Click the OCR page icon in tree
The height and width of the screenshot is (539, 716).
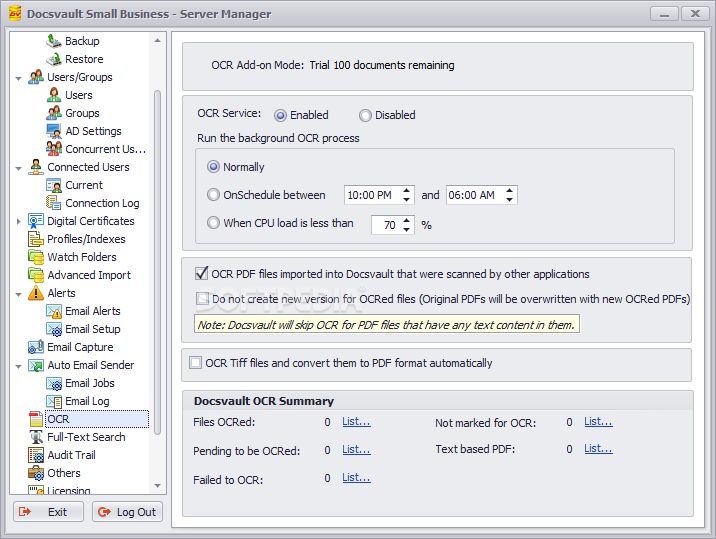click(x=36, y=419)
